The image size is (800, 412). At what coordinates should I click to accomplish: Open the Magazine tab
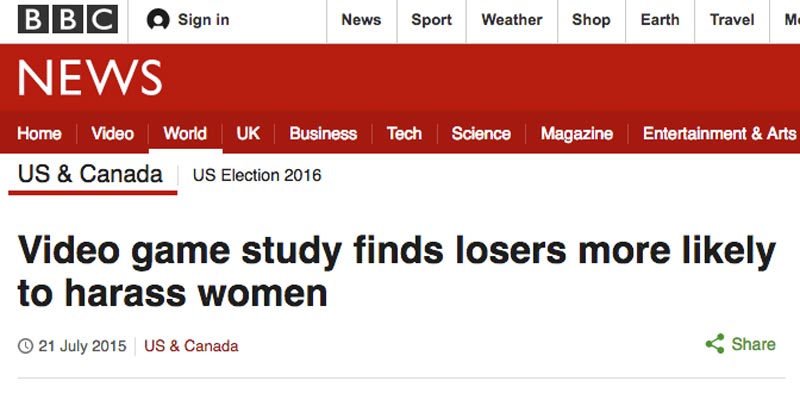click(577, 134)
